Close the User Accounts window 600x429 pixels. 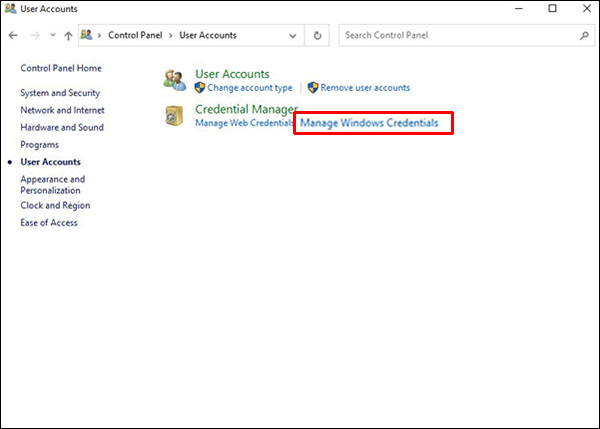[x=587, y=8]
